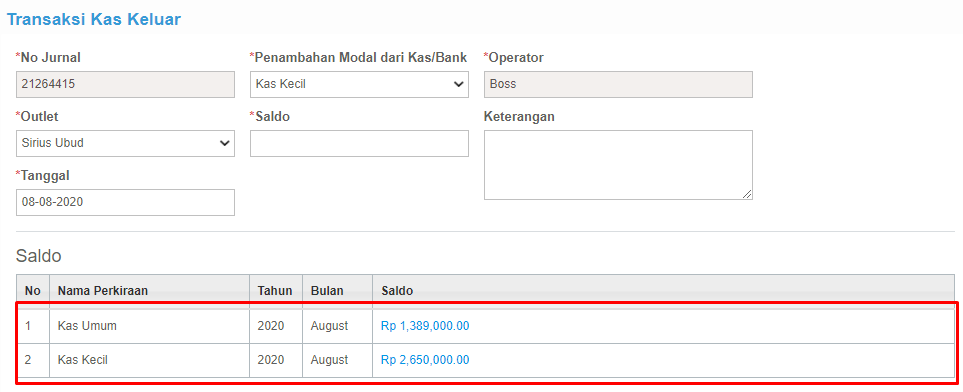The width and height of the screenshot is (963, 392).
Task: Click the Tanggal label
Action: 42,176
